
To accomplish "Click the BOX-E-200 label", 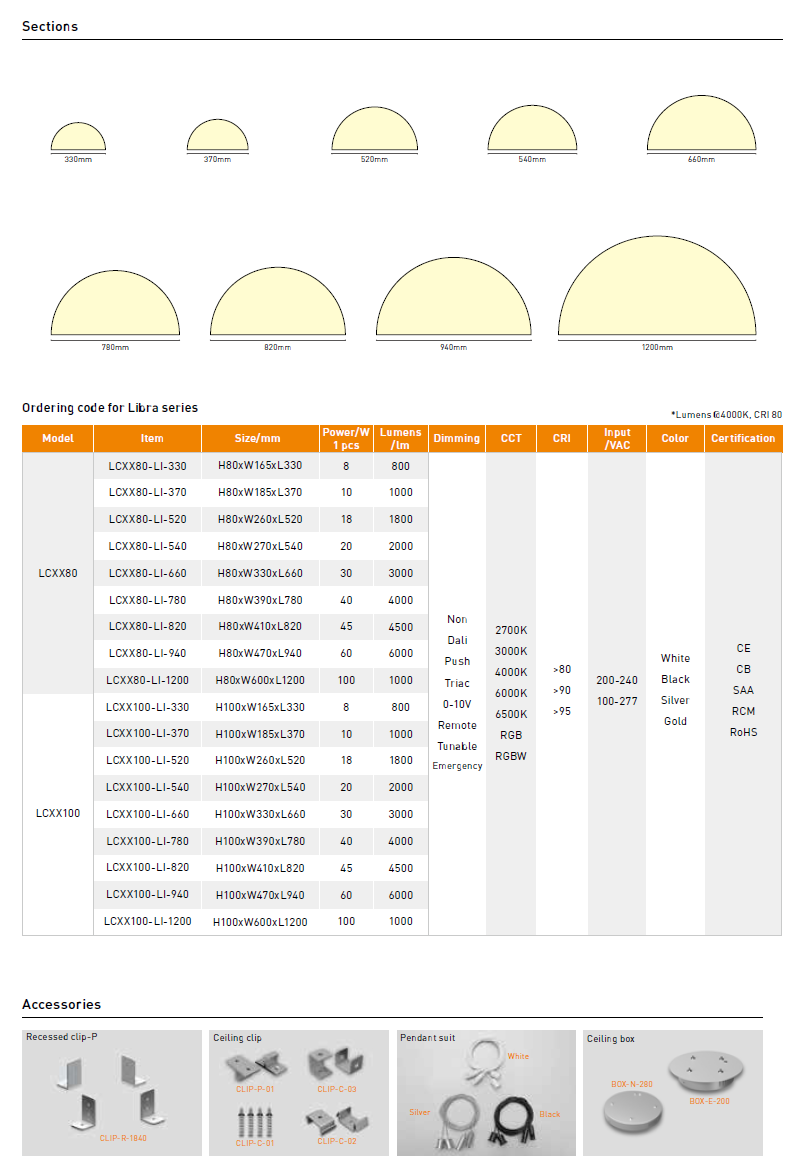I will click(x=710, y=1101).
